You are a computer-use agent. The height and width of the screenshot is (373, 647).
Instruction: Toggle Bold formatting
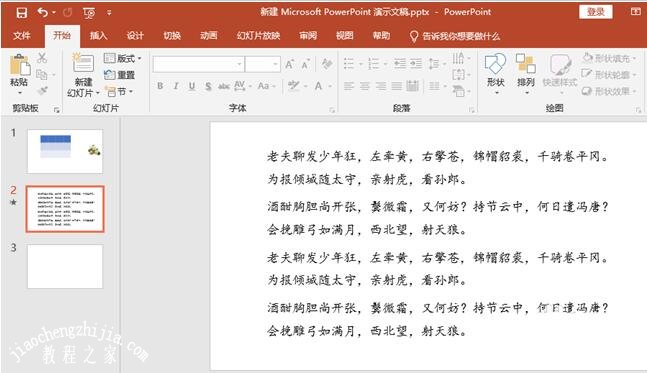pyautogui.click(x=160, y=86)
